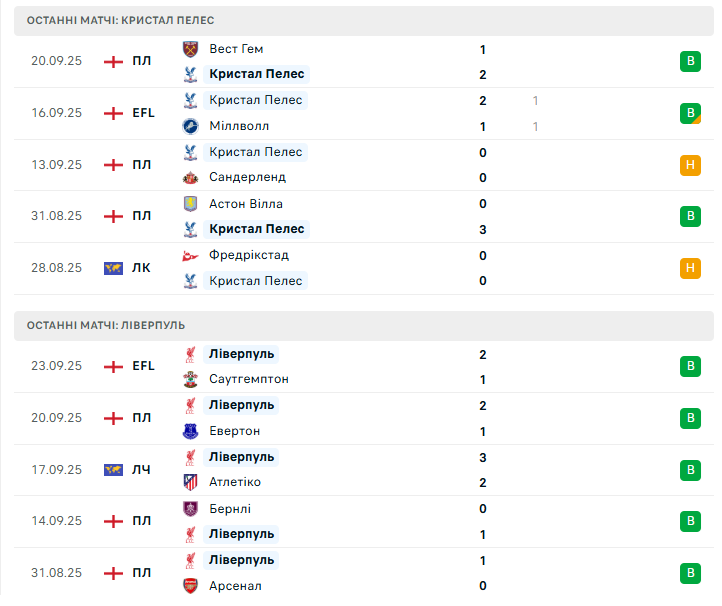Open the Саутгемптон team link
722x606 pixels.
point(249,379)
